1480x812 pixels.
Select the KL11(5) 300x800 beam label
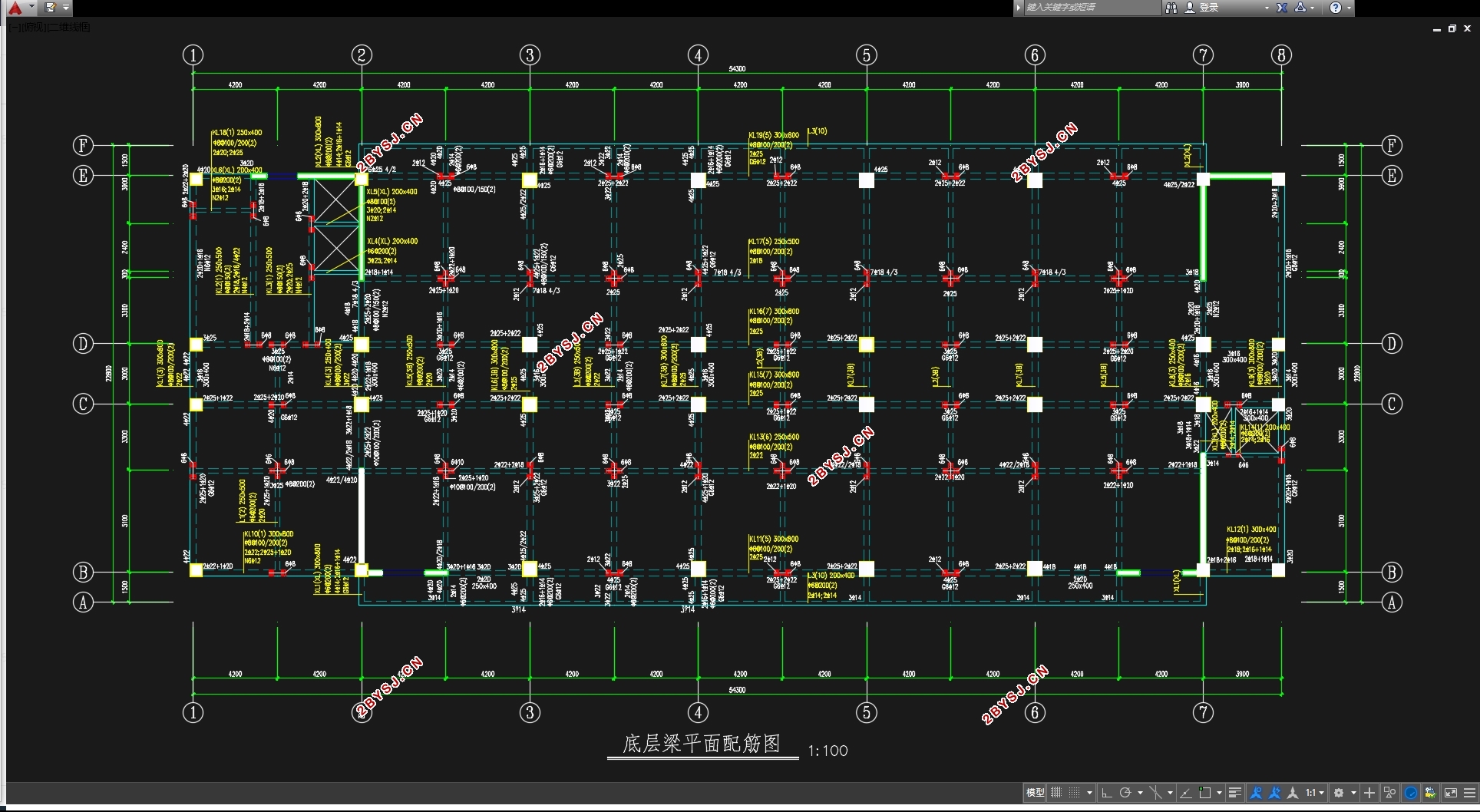774,539
